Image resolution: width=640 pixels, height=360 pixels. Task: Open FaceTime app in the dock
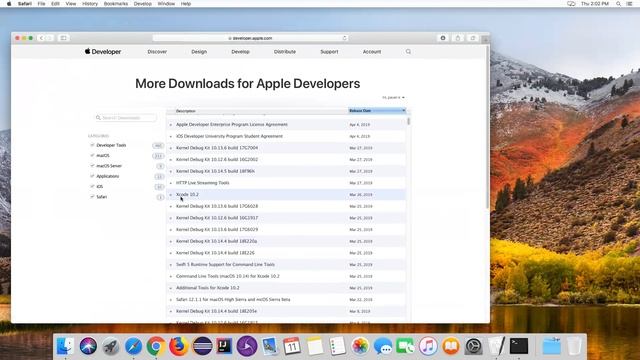click(405, 346)
